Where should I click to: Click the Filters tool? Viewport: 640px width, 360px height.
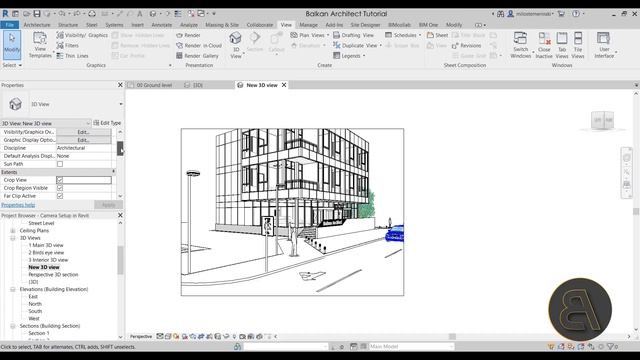(x=68, y=46)
